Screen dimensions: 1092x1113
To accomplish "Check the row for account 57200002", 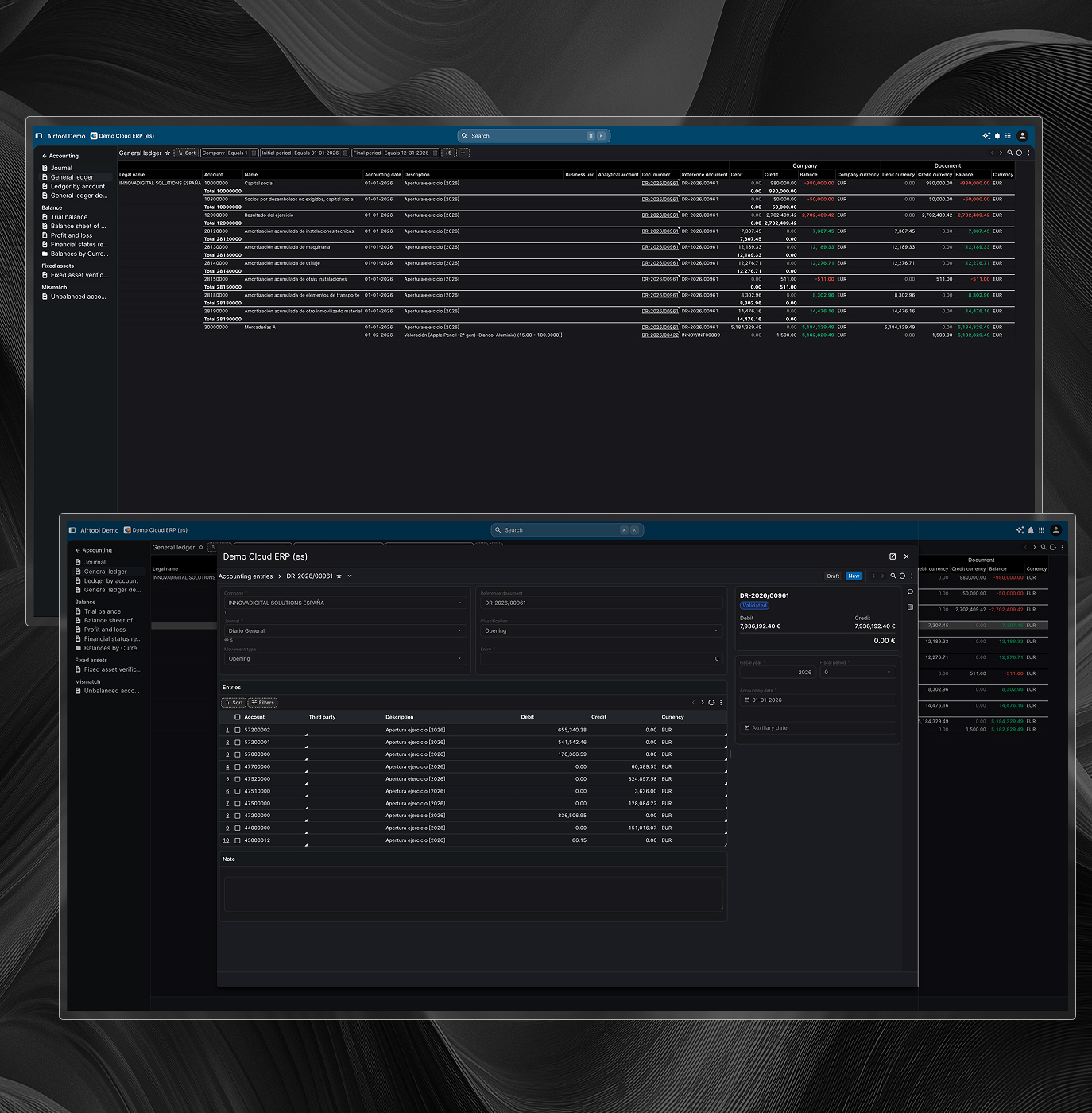I will coord(238,730).
